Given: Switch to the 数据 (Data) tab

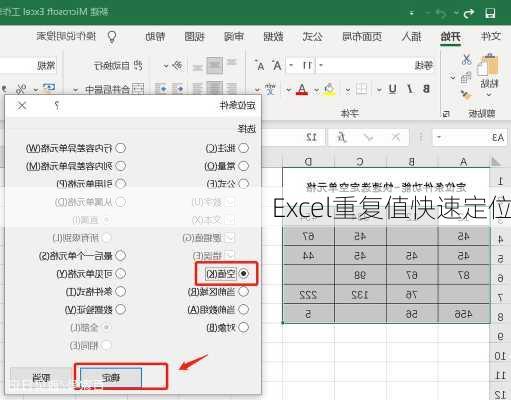Looking at the screenshot, I should click(x=273, y=36).
